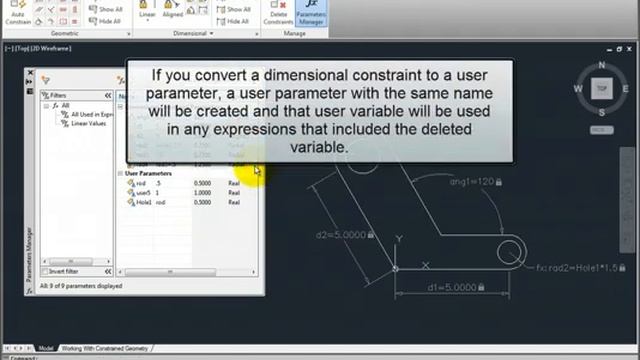The width and height of the screenshot is (640, 360).
Task: Open Geometric panel dialog launcher arrow
Action: pyautogui.click(x=129, y=34)
